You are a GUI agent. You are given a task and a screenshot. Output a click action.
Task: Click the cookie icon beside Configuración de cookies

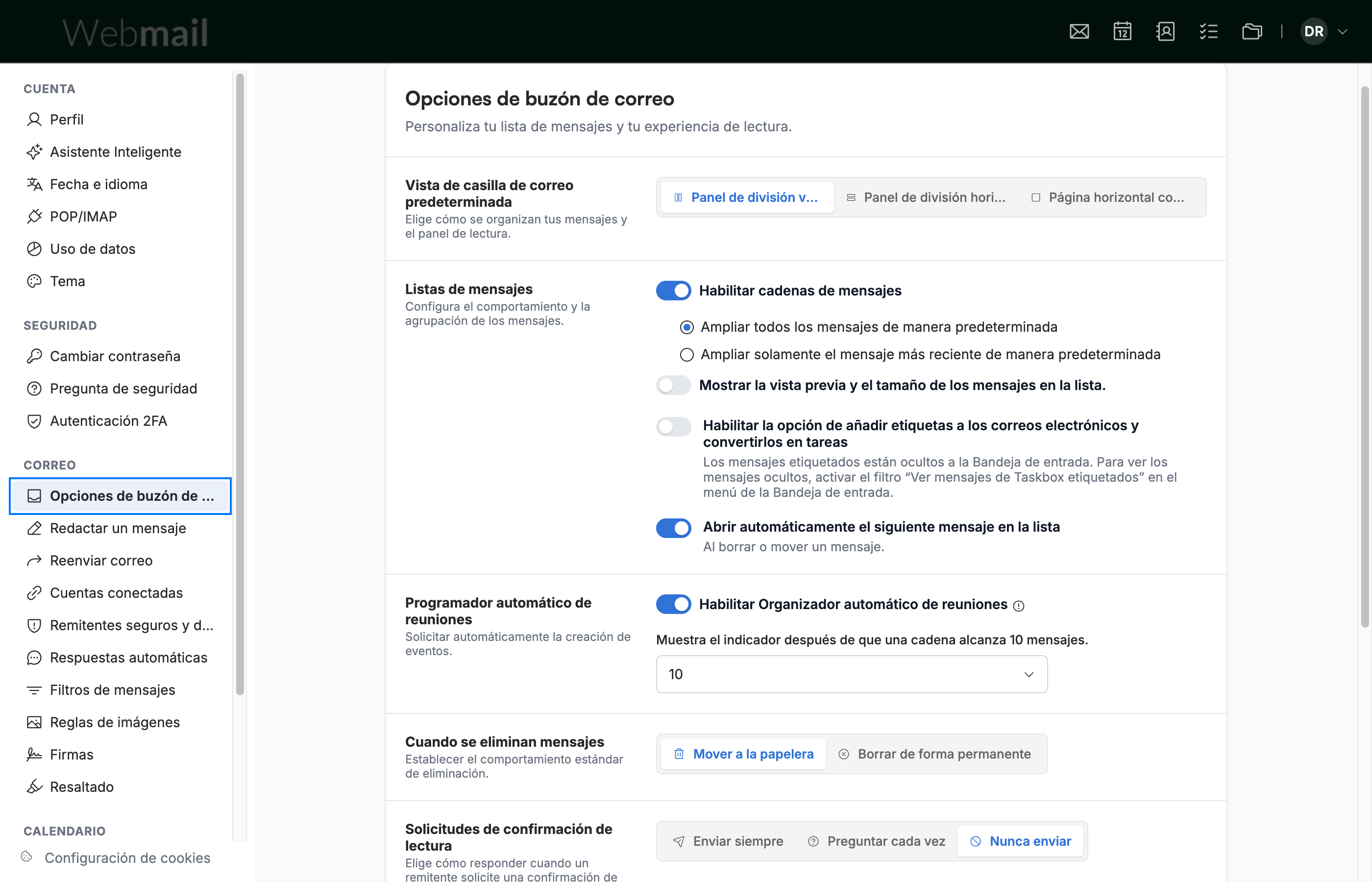26,857
